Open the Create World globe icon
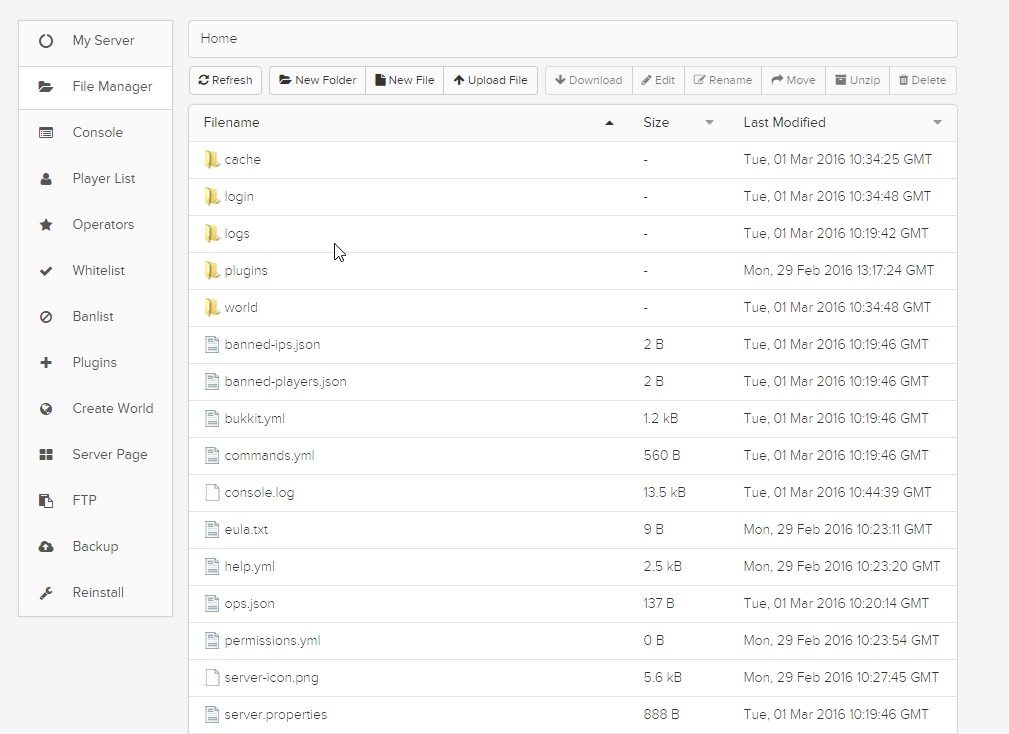 coord(46,409)
